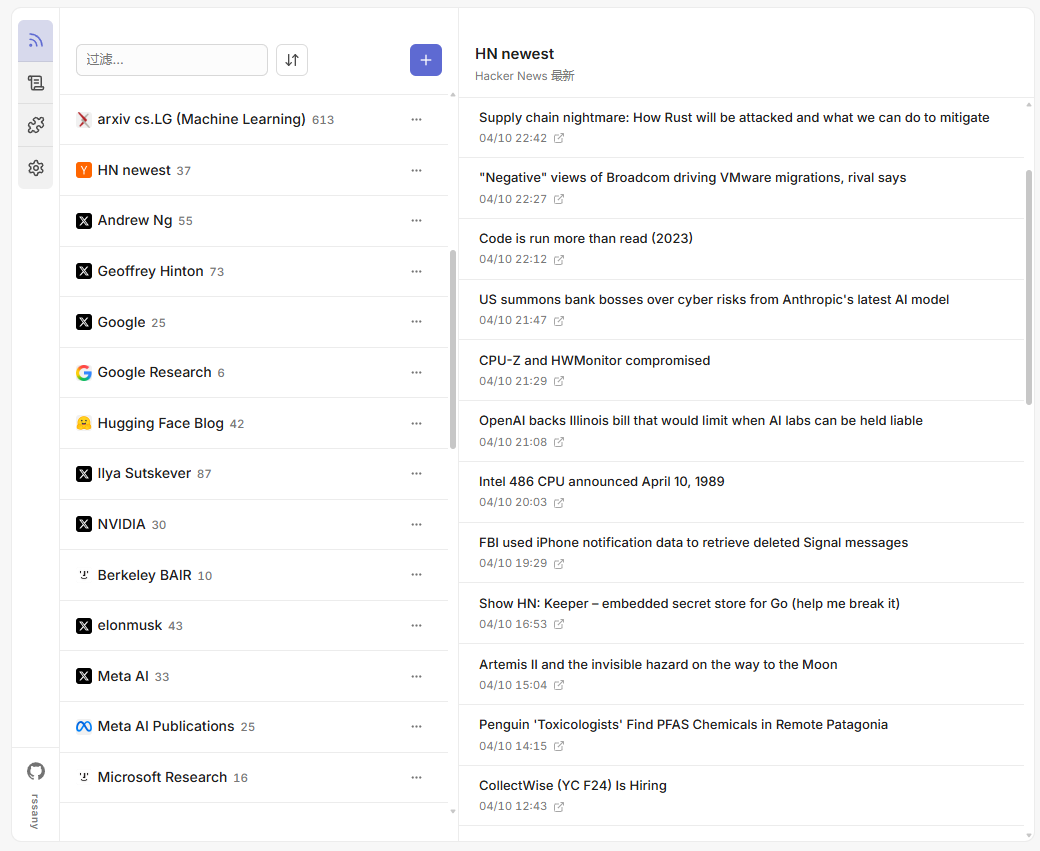
Task: Open article CPU-Z and HWMonitor compromised
Action: coord(594,361)
